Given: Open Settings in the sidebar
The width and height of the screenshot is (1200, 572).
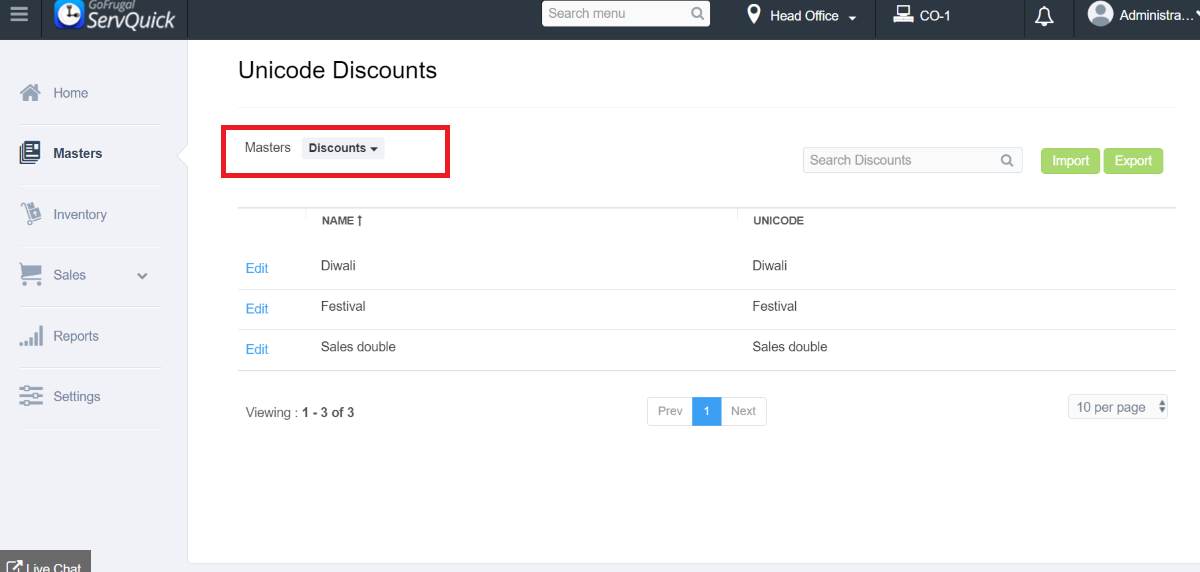Looking at the screenshot, I should tap(76, 397).
